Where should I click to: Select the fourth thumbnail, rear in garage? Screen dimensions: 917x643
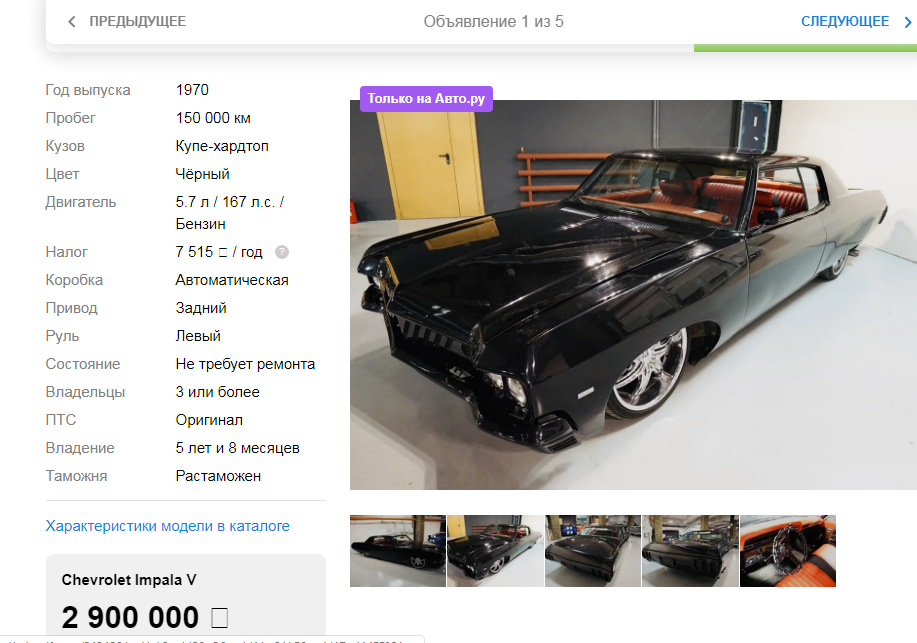pos(690,551)
